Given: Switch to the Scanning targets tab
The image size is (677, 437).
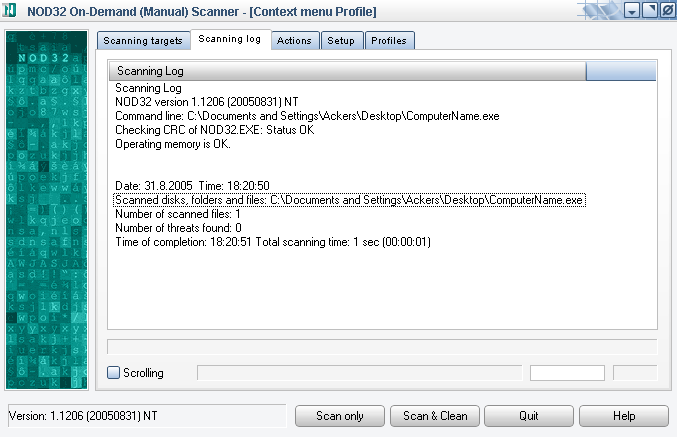Looking at the screenshot, I should click(143, 41).
